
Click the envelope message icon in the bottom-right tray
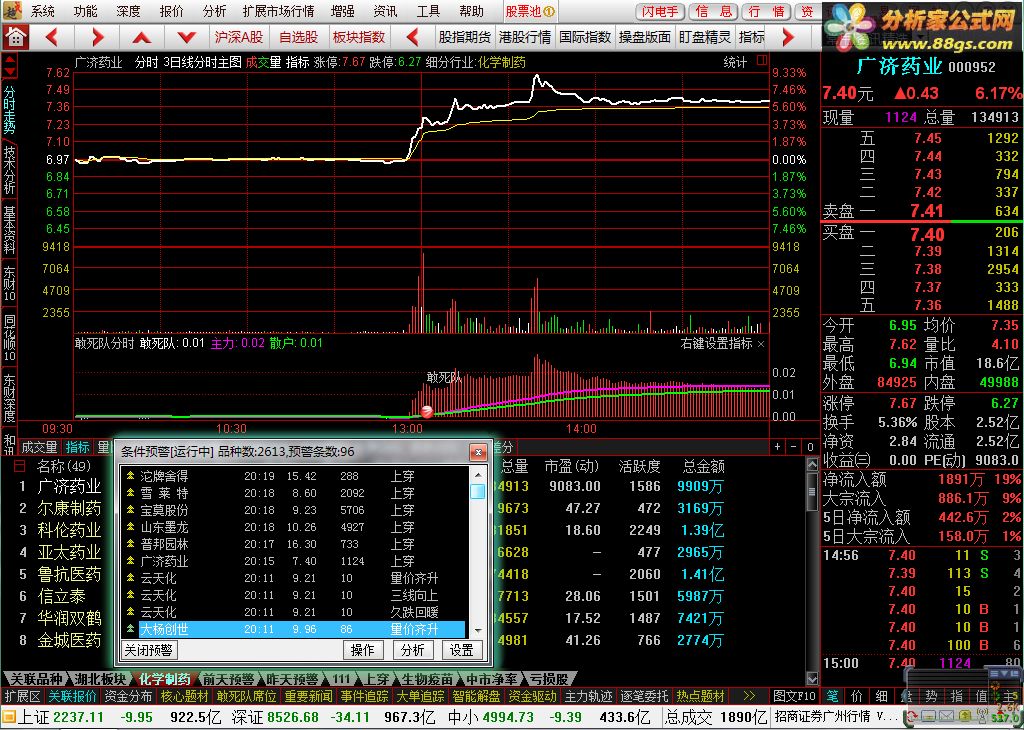coord(947,717)
